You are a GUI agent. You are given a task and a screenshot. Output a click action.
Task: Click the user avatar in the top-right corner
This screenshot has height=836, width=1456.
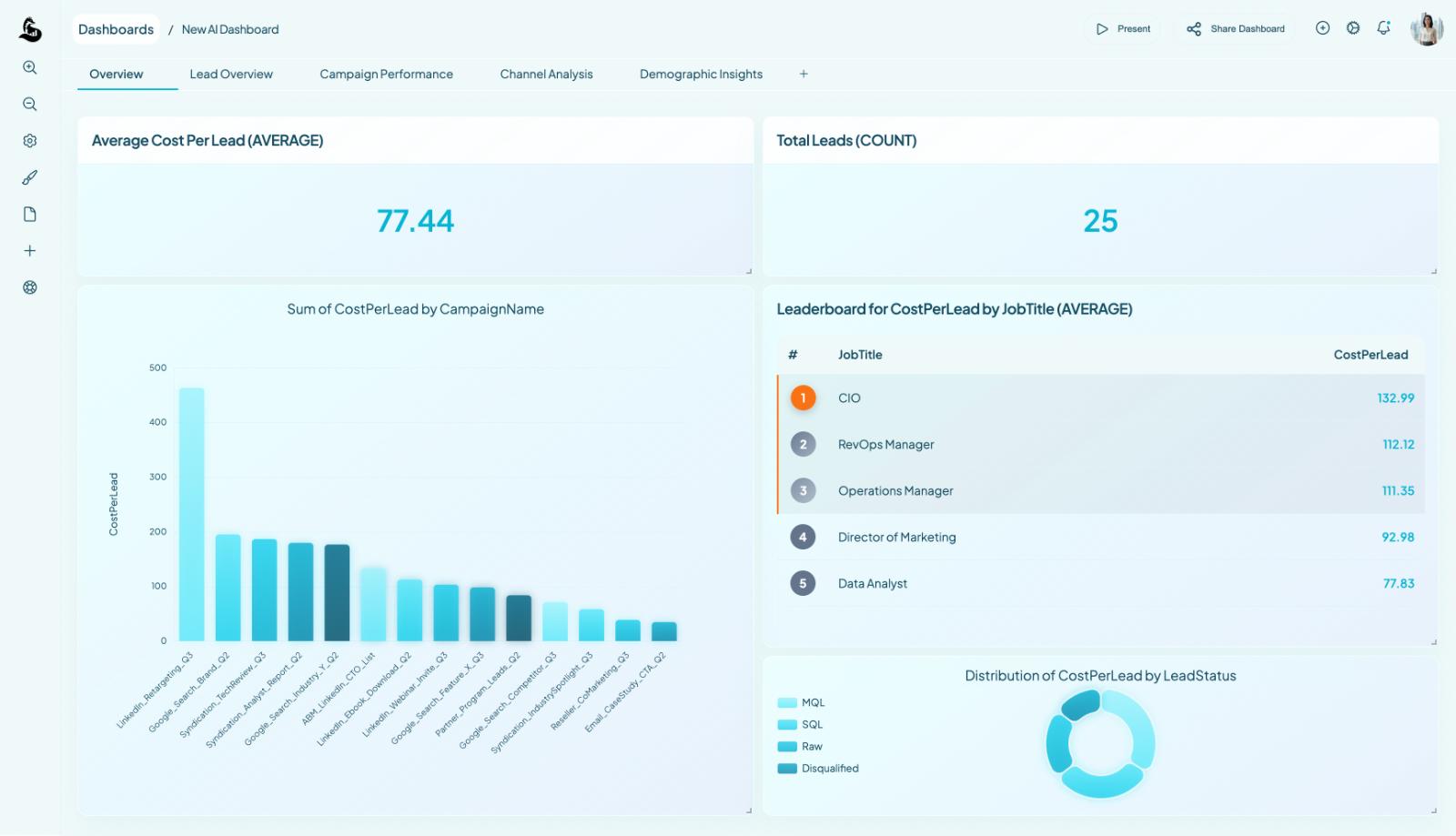[1428, 29]
